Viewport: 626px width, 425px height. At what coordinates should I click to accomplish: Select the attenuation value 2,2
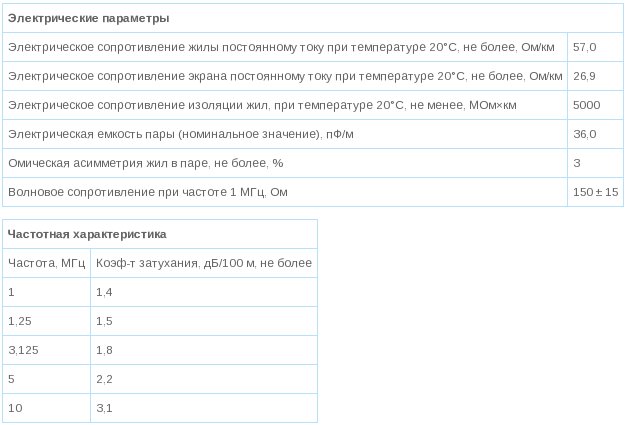coord(104,378)
